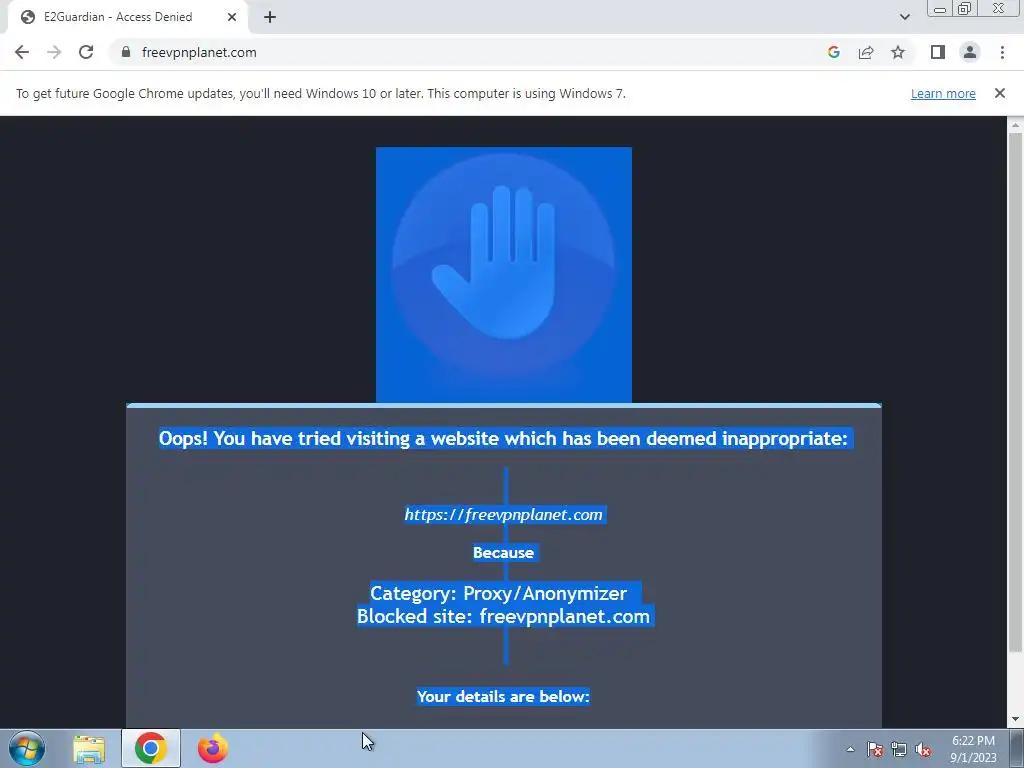Reload the freevpnplanet.com page

pyautogui.click(x=86, y=52)
